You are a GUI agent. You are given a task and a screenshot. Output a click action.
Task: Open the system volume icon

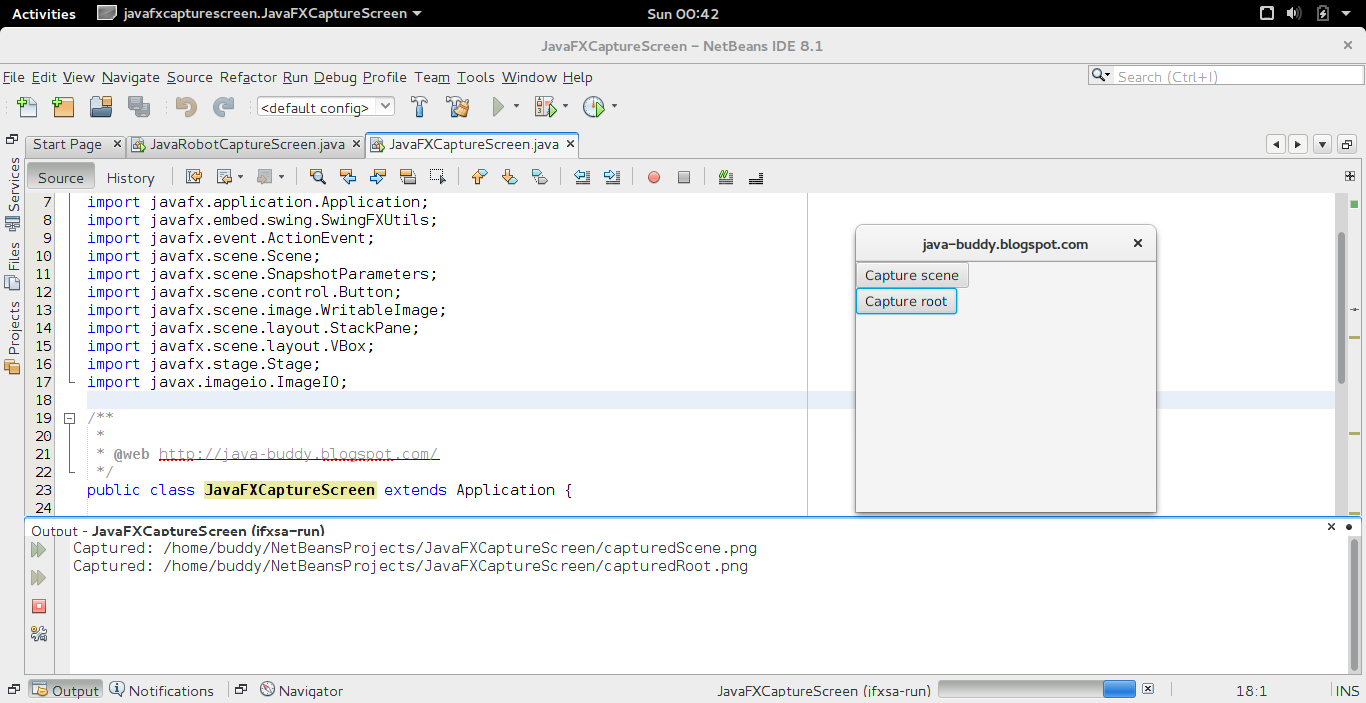click(1294, 13)
